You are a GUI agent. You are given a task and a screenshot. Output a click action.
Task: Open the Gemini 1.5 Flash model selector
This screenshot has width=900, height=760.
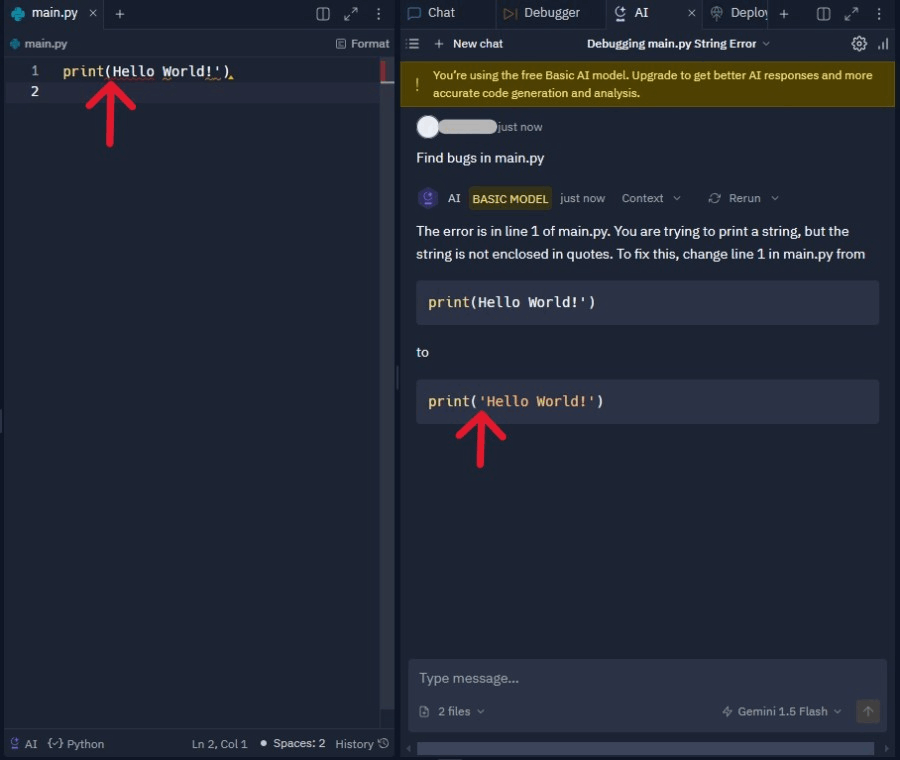[x=782, y=711]
